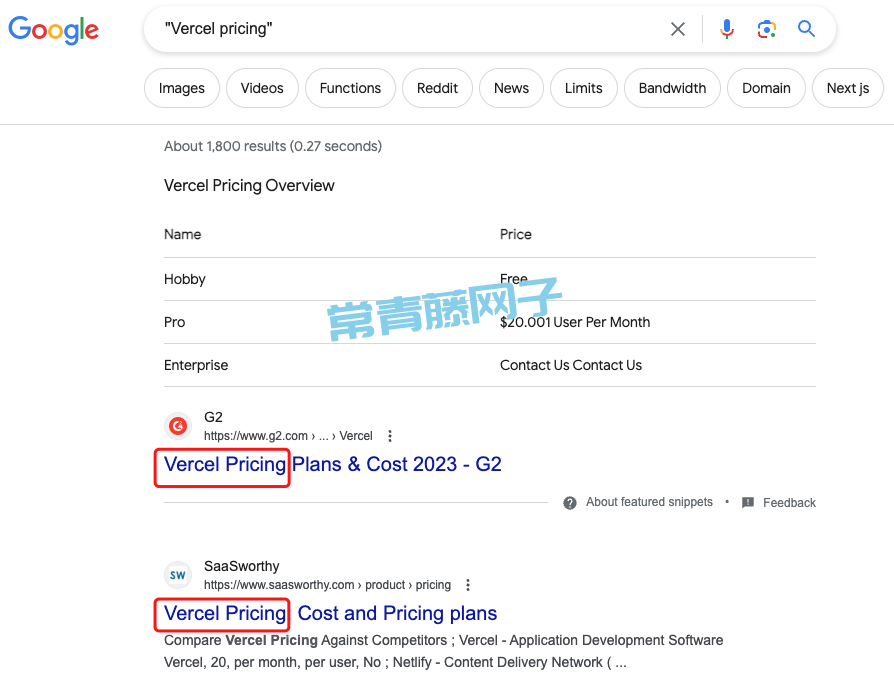This screenshot has height=684, width=894.
Task: Select the Domain filter chip
Action: 766,88
